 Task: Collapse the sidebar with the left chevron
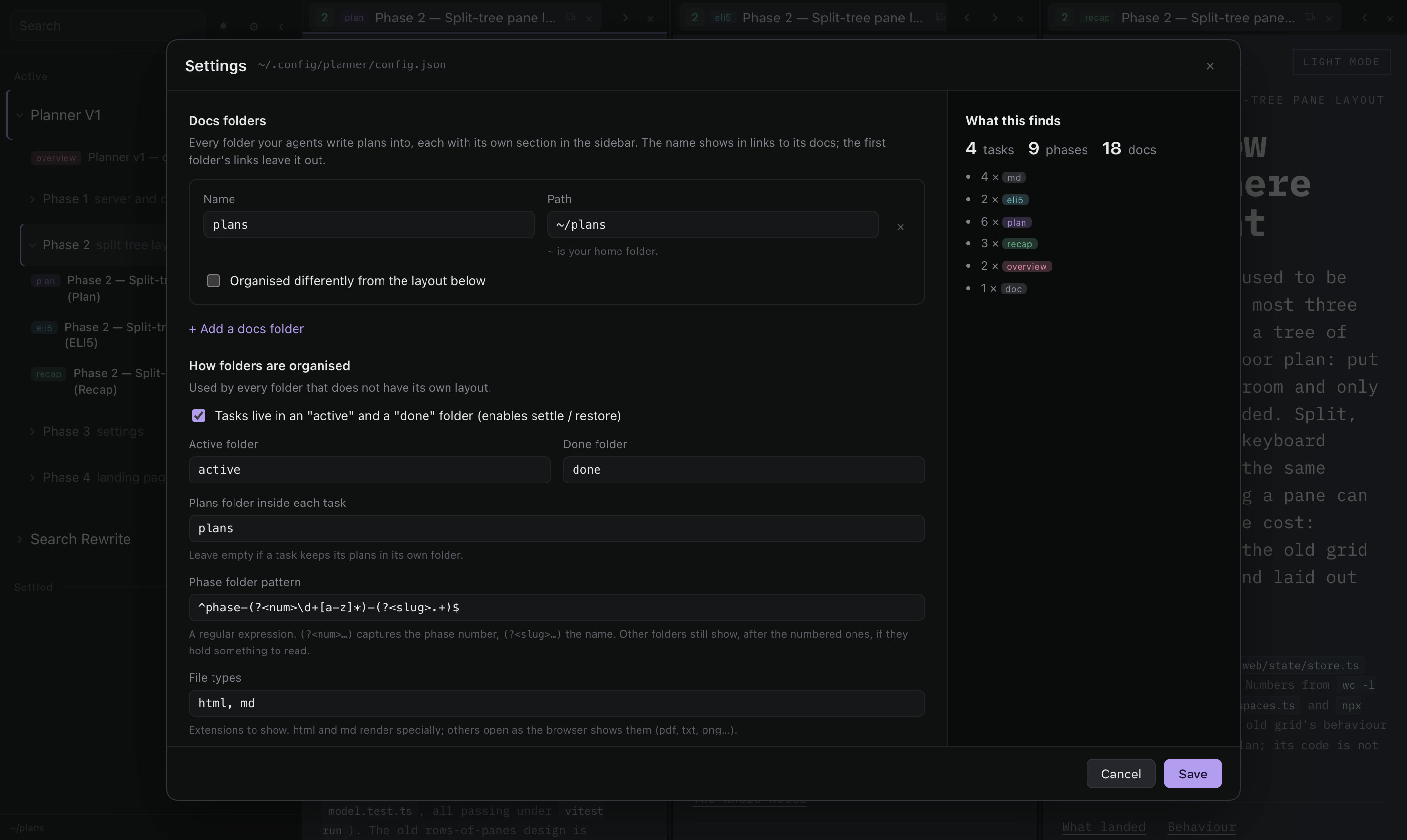(x=281, y=26)
